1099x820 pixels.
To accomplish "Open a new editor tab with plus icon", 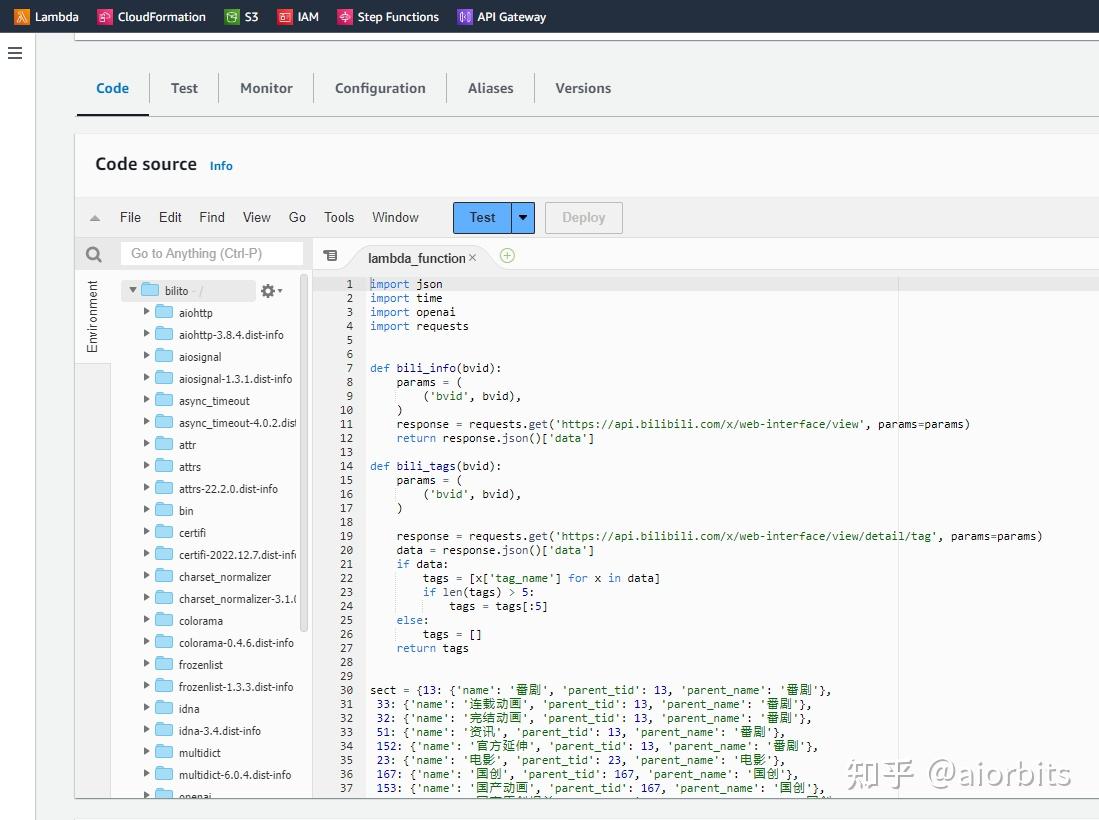I will click(507, 256).
